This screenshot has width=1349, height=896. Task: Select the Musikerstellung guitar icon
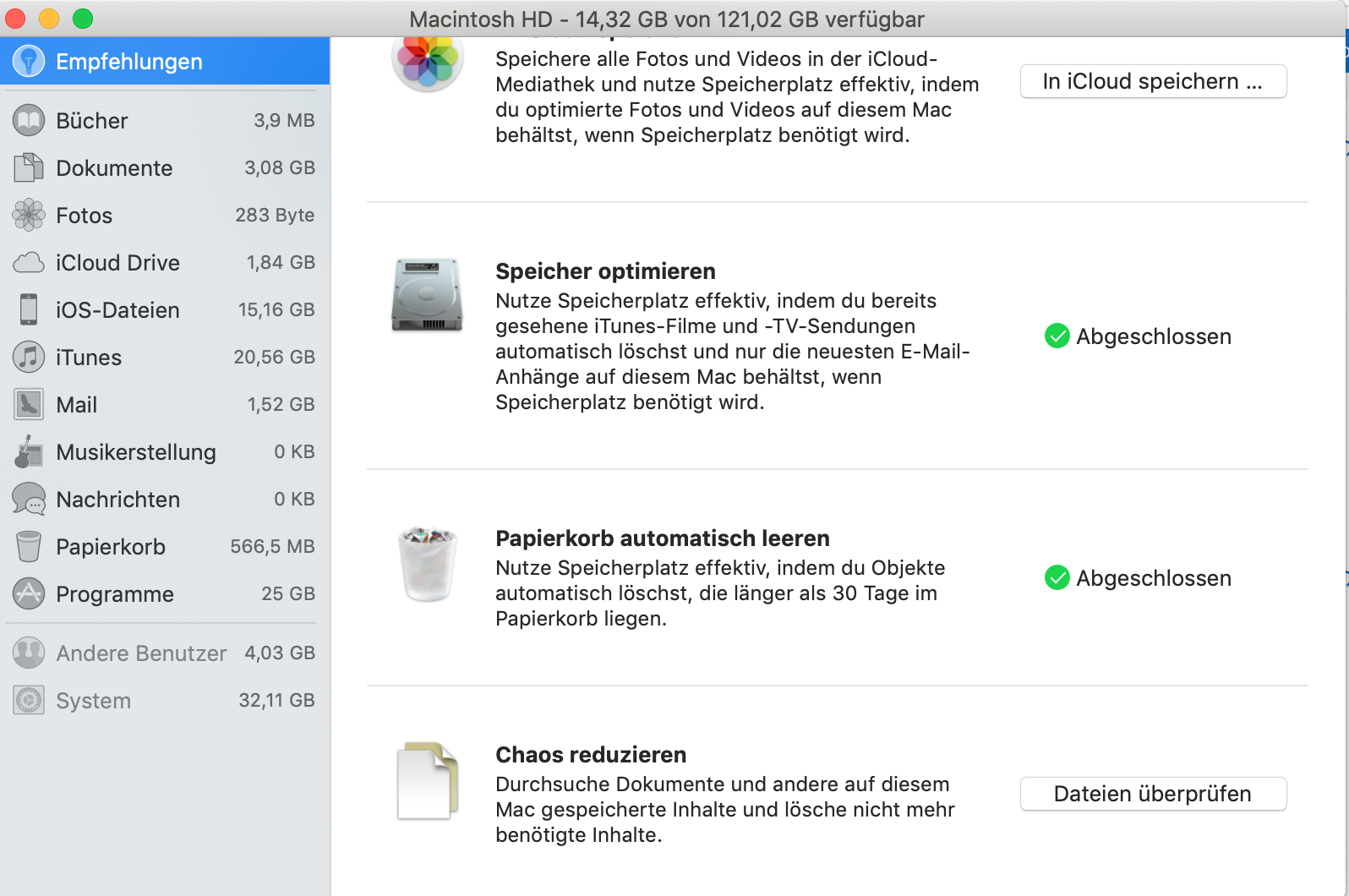(x=29, y=452)
